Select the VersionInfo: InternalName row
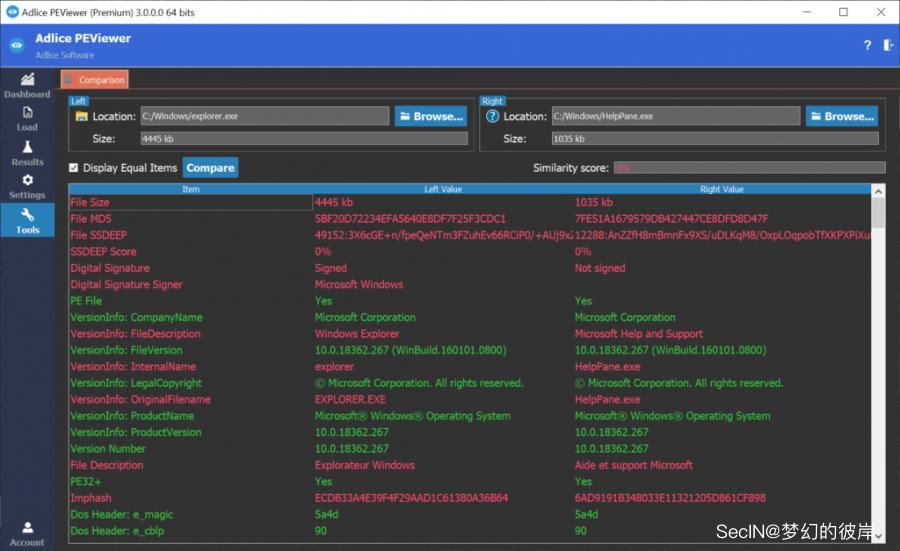The height and width of the screenshot is (551, 900). click(x=470, y=366)
